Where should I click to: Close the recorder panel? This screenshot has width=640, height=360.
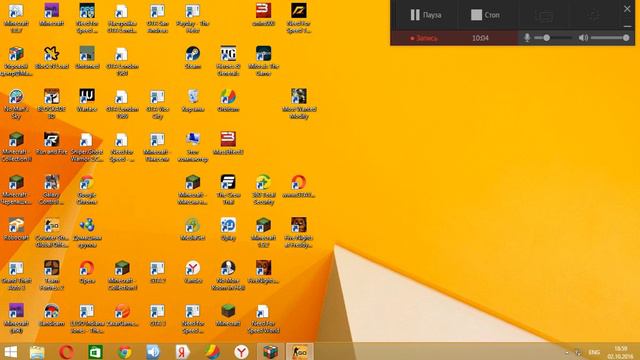click(x=627, y=9)
